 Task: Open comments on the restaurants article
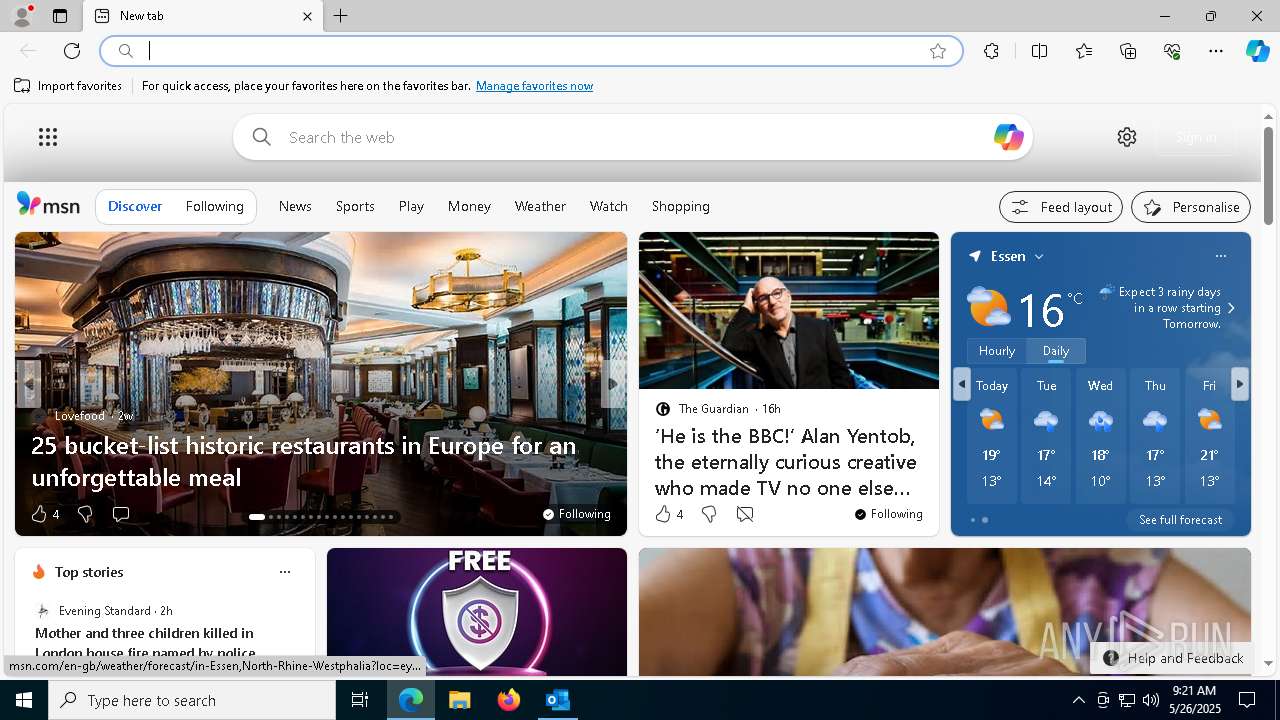coord(121,514)
